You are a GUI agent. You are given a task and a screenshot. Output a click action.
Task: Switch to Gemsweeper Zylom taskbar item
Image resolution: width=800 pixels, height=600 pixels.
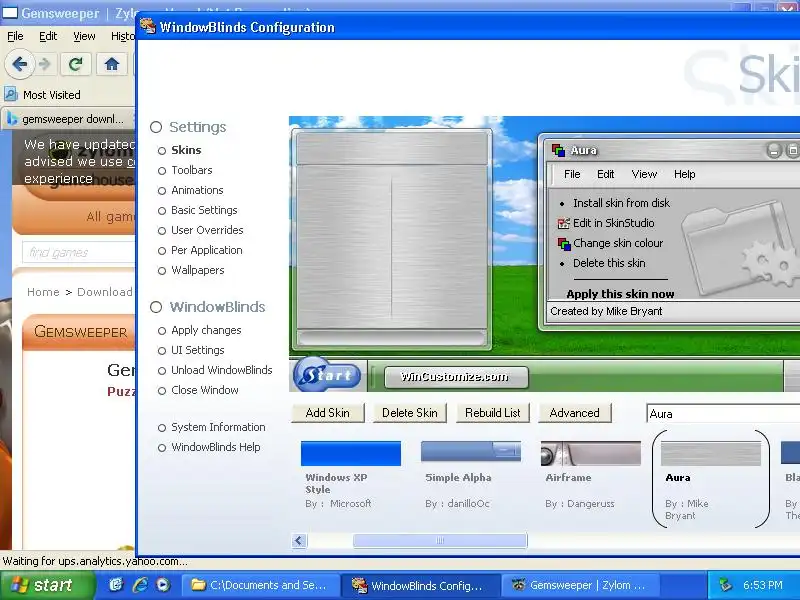(581, 585)
